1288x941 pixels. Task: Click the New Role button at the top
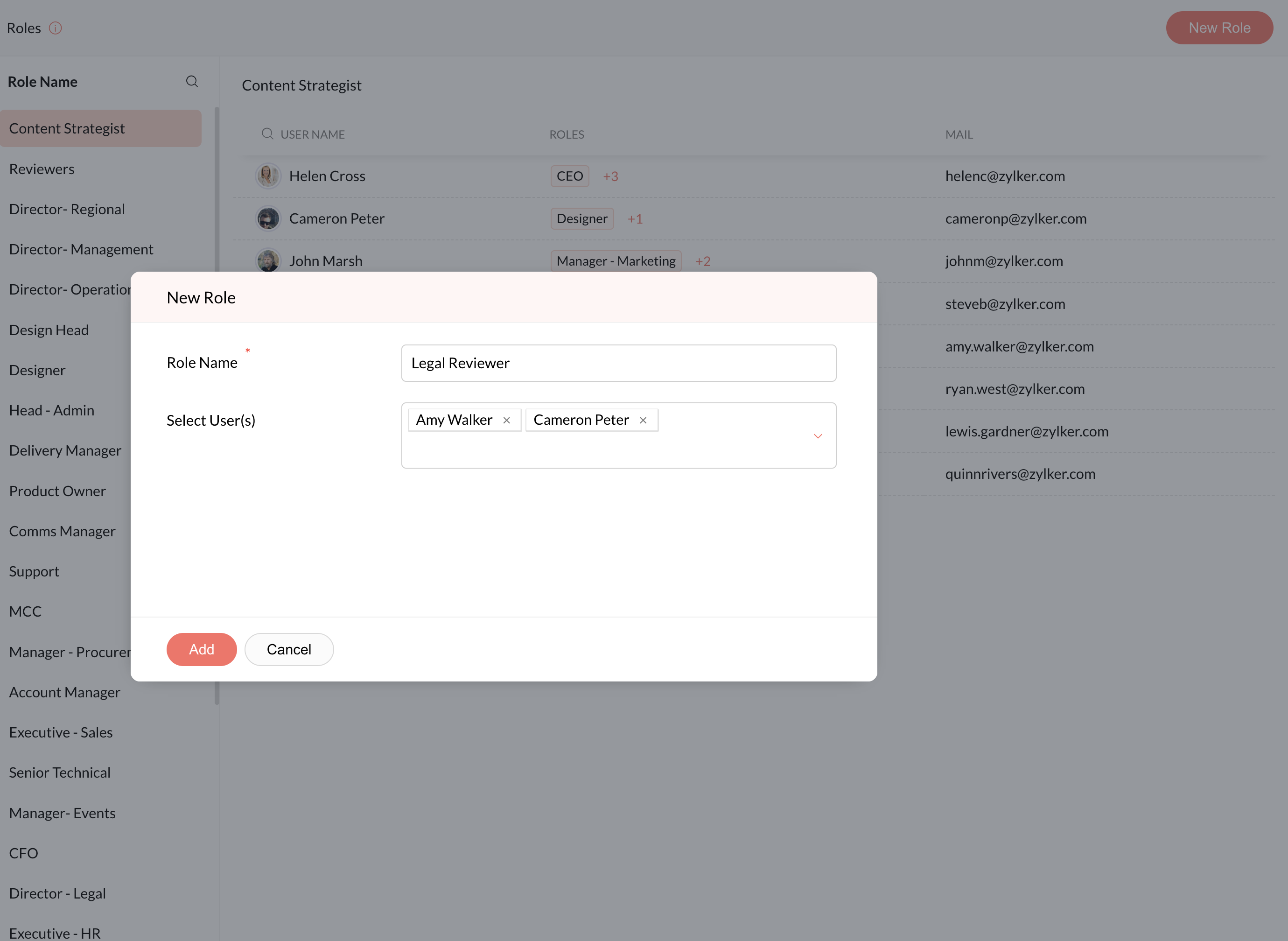click(1219, 28)
